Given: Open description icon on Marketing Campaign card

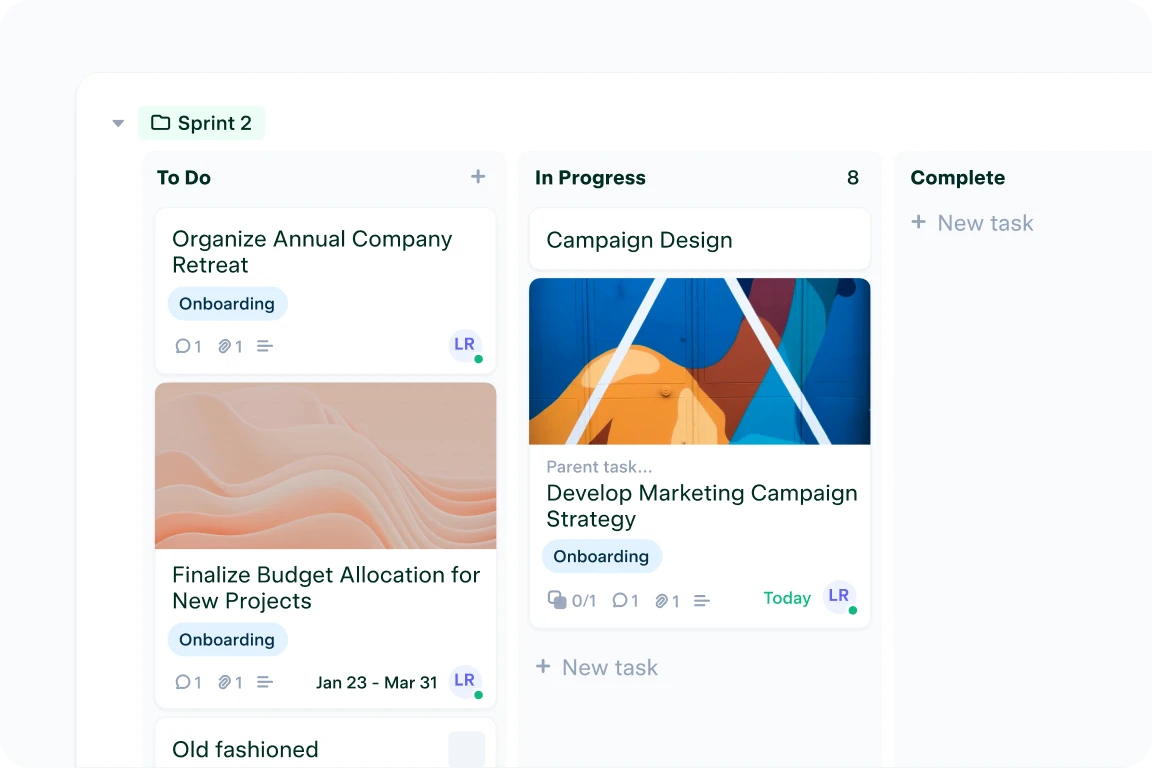Looking at the screenshot, I should point(702,600).
